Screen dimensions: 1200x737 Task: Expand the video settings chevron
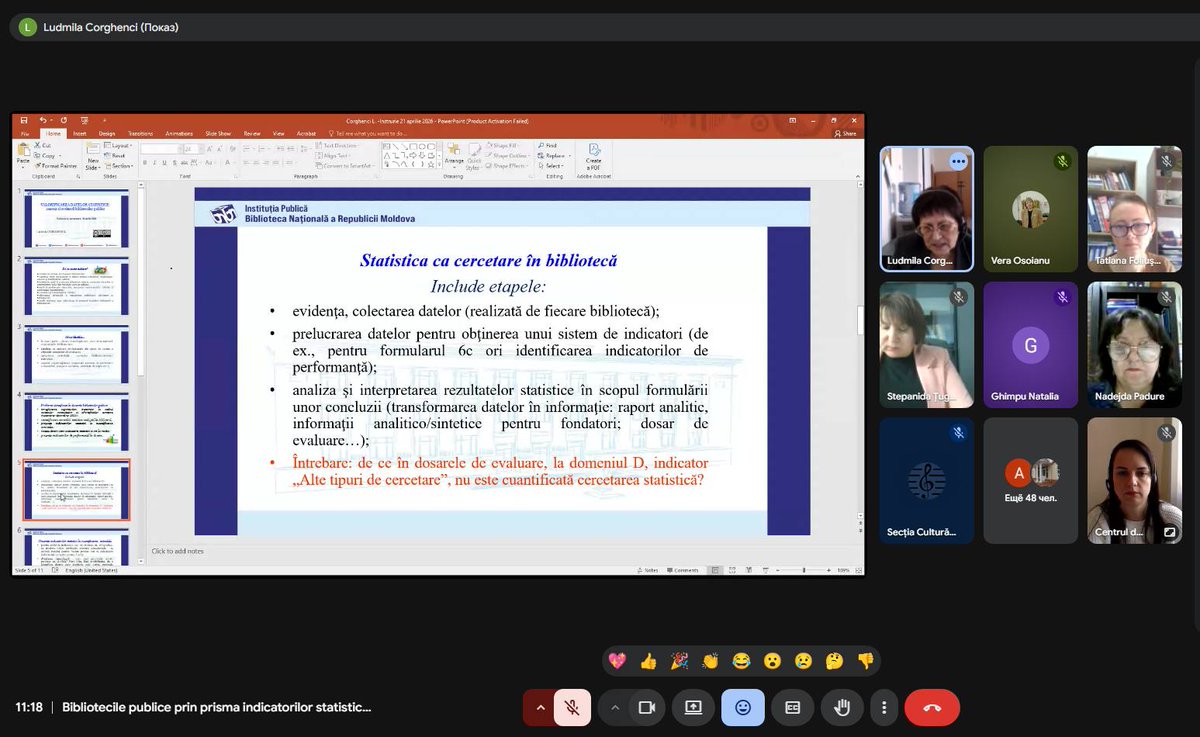tap(615, 707)
